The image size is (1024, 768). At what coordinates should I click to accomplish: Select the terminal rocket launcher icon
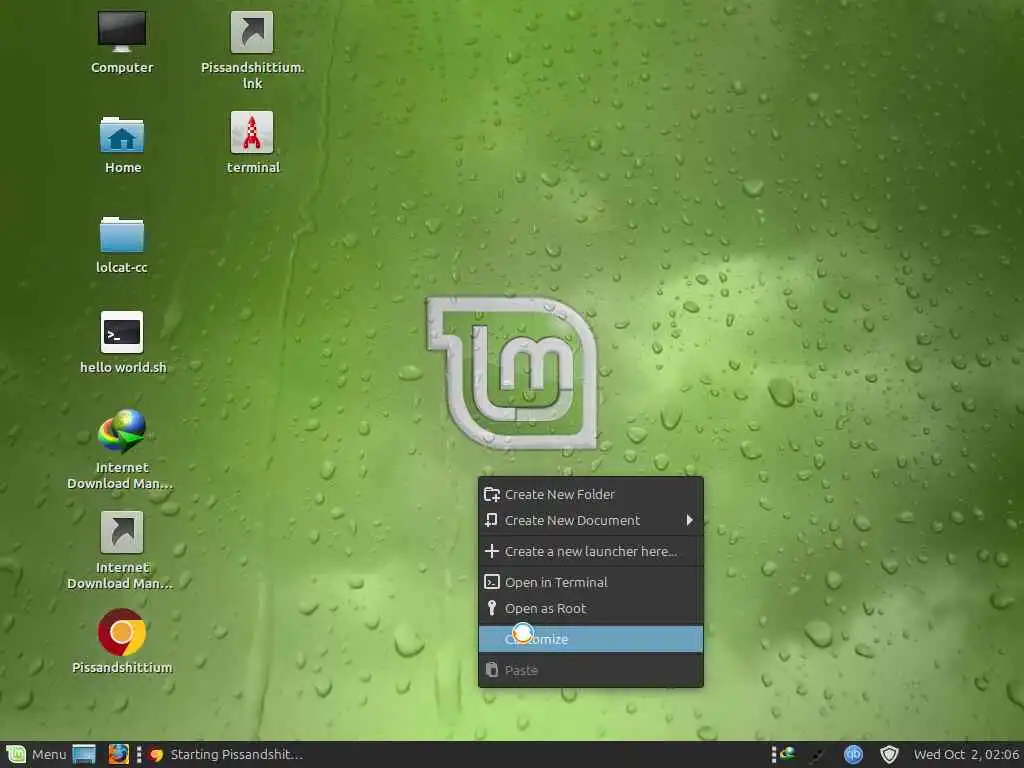tap(252, 133)
